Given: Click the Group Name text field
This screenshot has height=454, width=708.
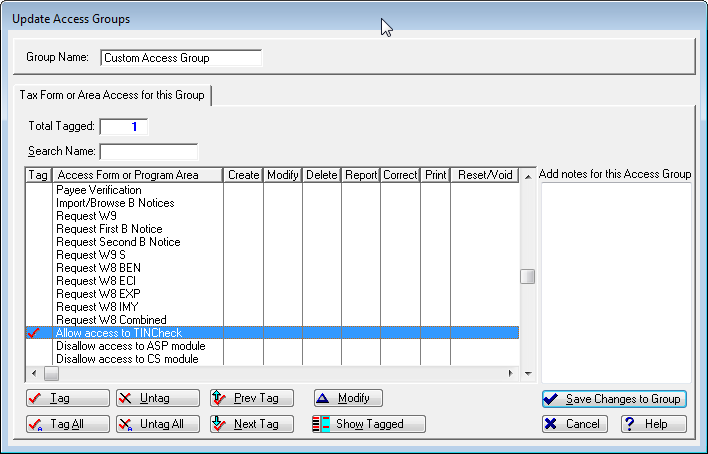Looking at the screenshot, I should pyautogui.click(x=180, y=58).
